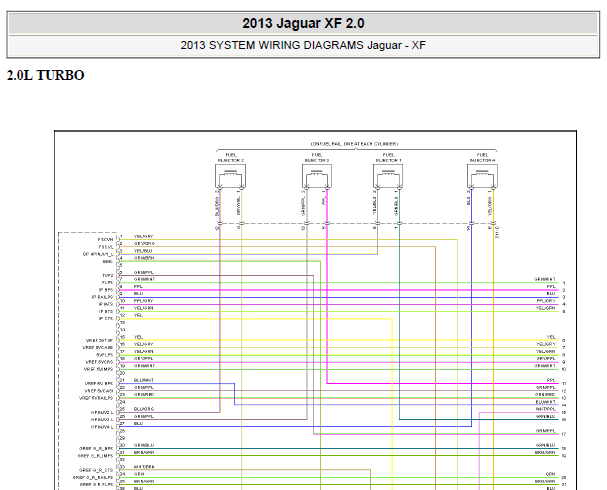
Task: Click the Fuel Injector 1 connector symbol
Action: [388, 176]
